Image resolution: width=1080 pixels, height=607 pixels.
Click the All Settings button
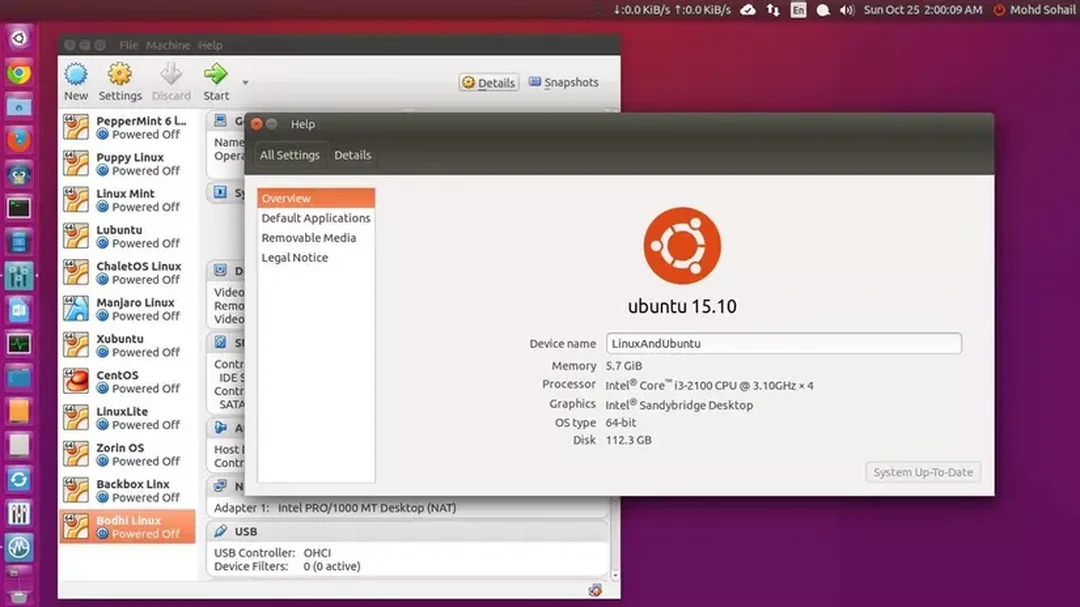click(x=289, y=155)
